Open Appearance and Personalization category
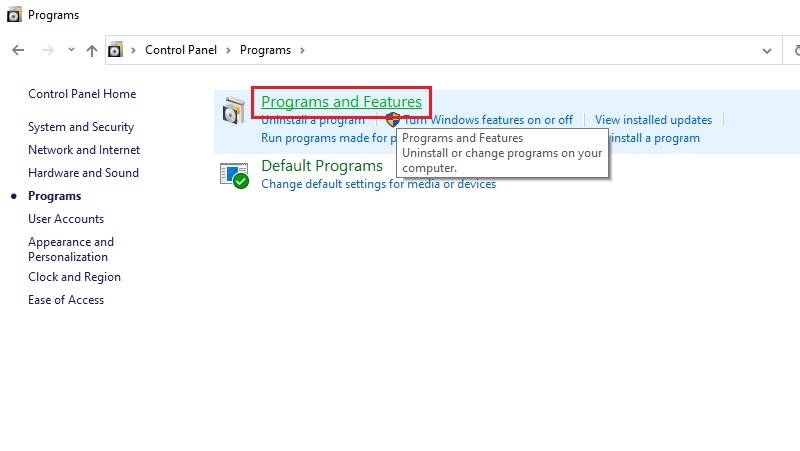 71,249
